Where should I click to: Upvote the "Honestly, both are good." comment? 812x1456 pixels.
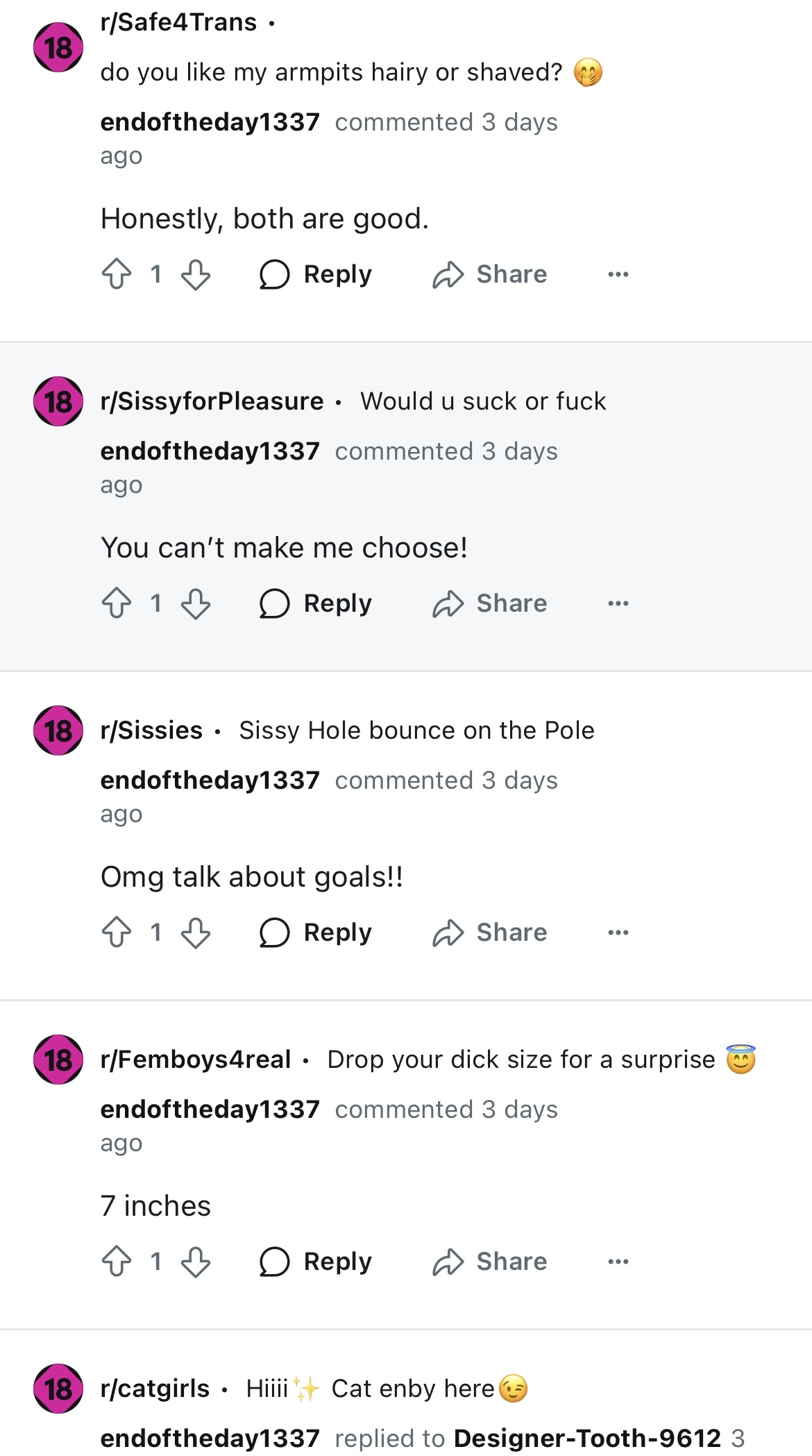point(117,274)
